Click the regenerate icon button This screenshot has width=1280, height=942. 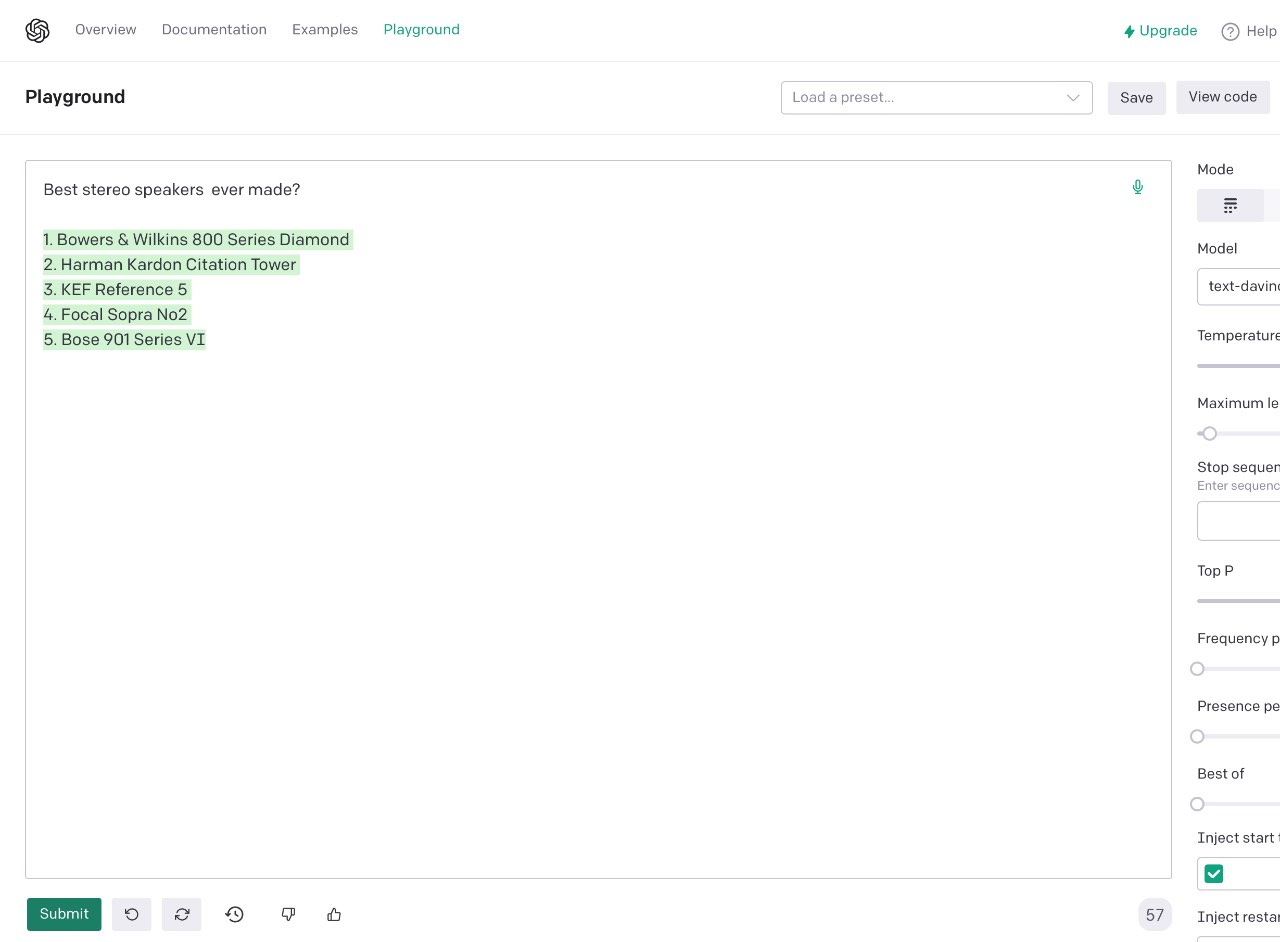click(x=182, y=914)
